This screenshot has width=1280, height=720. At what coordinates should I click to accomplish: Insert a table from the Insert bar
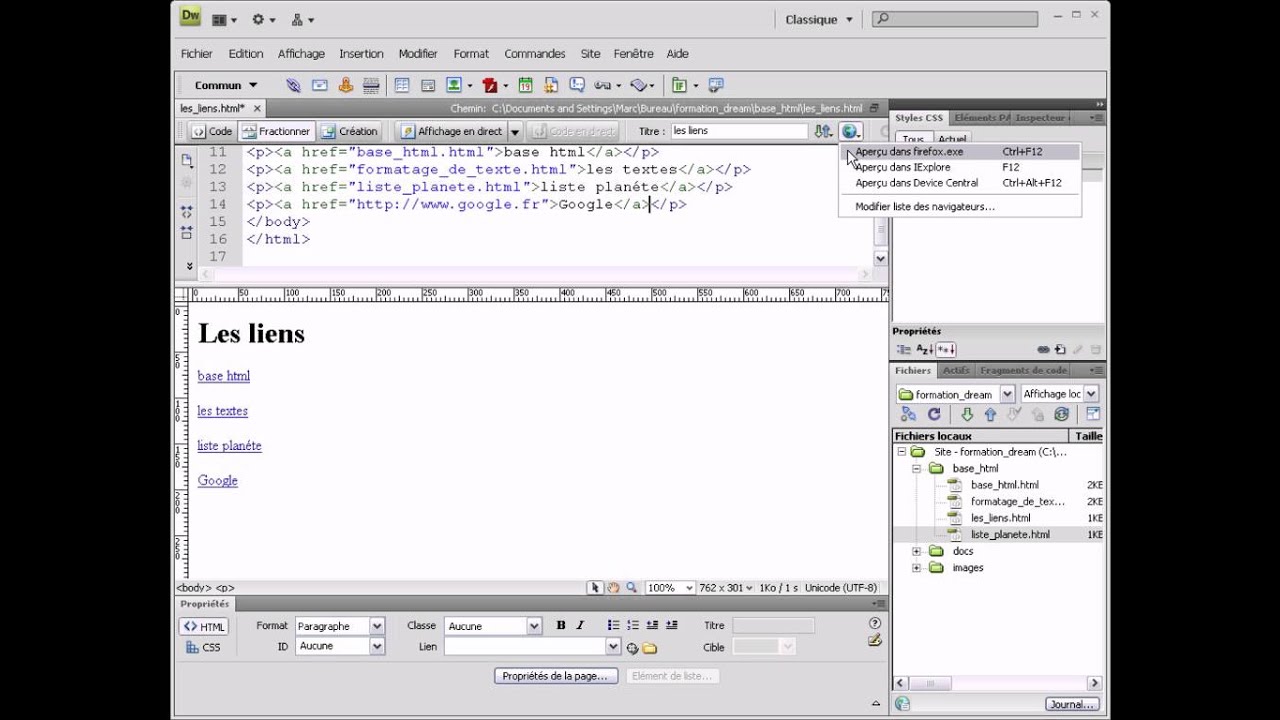coord(402,85)
